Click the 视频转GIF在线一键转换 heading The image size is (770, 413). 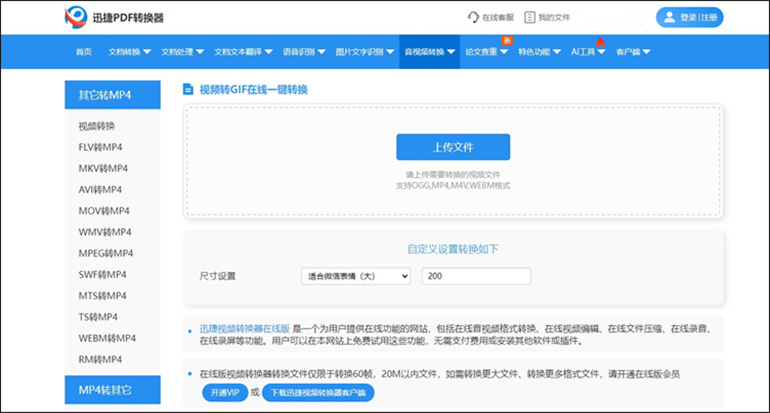(x=253, y=89)
